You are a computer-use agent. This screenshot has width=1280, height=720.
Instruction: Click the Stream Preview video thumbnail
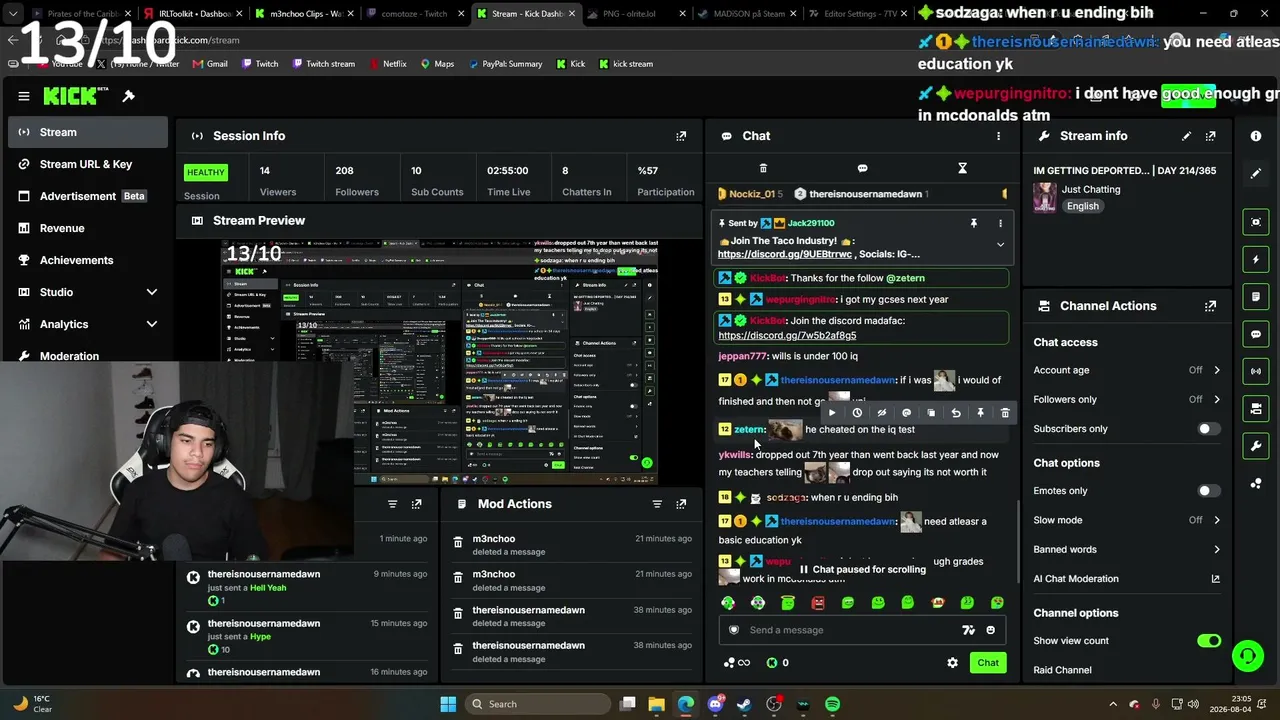[x=439, y=362]
